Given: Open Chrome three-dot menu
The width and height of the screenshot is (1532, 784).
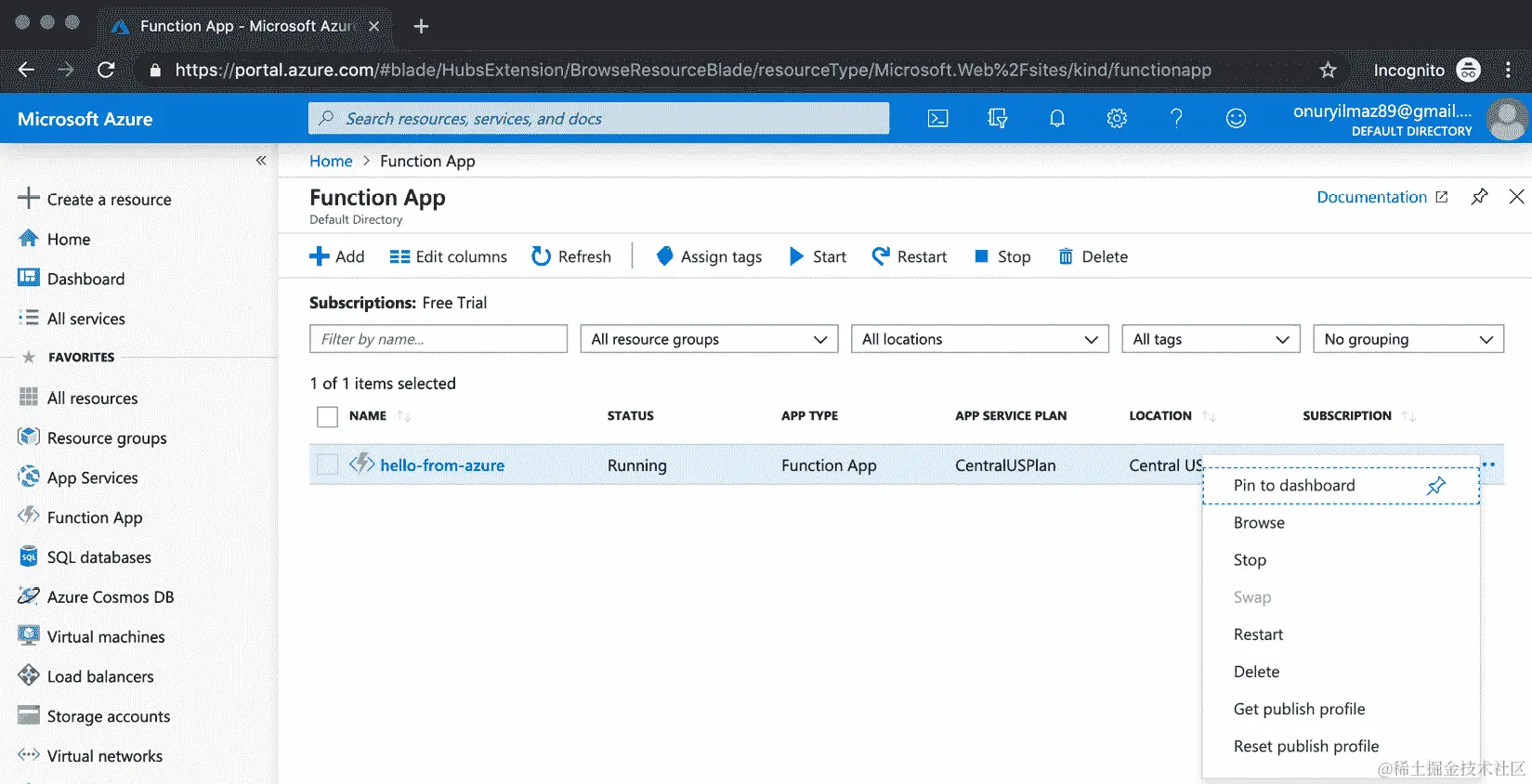Looking at the screenshot, I should (x=1509, y=70).
